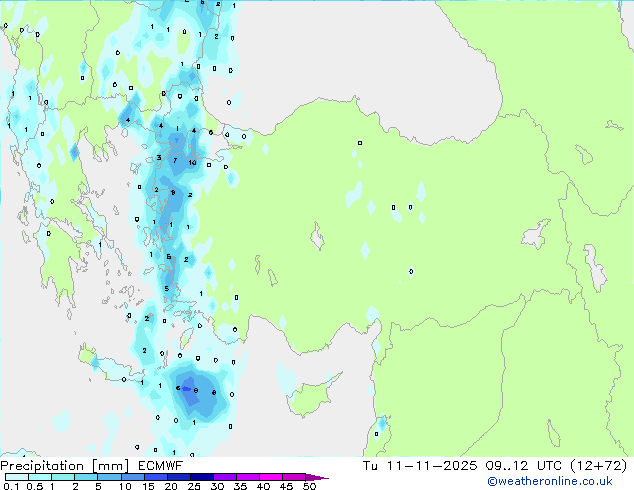The image size is (634, 490).
Task: Click the 0.5–1 mm legend color swatch
Action: pos(40,477)
